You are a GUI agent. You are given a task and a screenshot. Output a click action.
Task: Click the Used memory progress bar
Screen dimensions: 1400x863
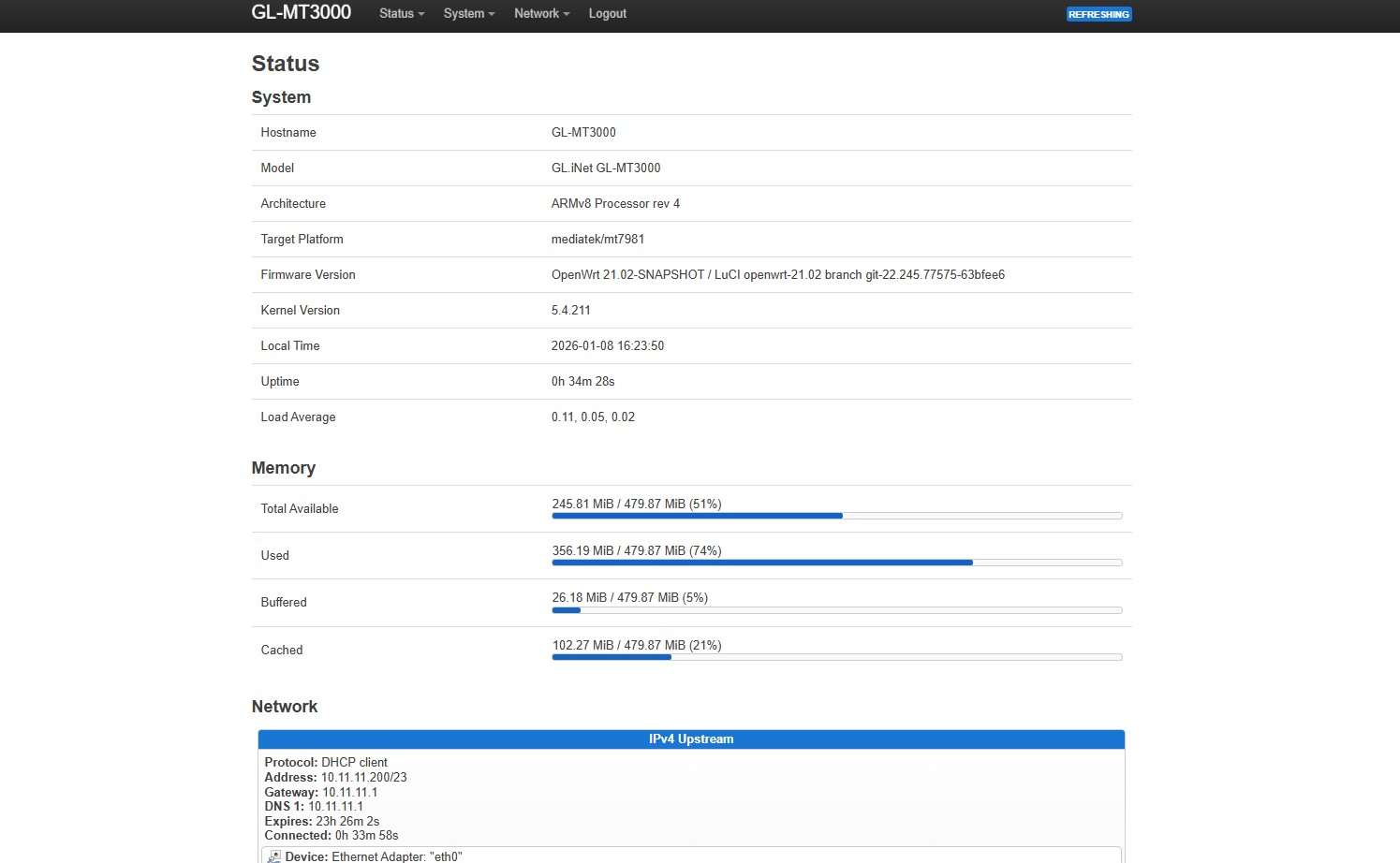point(836,563)
